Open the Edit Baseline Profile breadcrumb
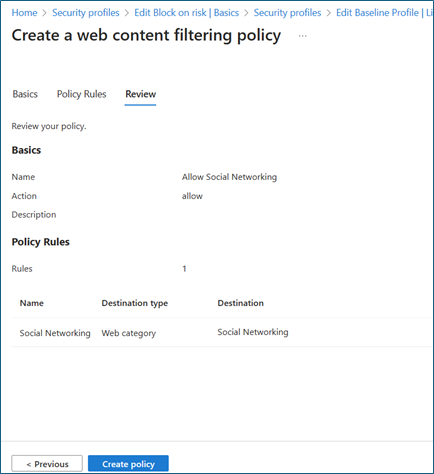Screen dimensions: 434x474 385,13
